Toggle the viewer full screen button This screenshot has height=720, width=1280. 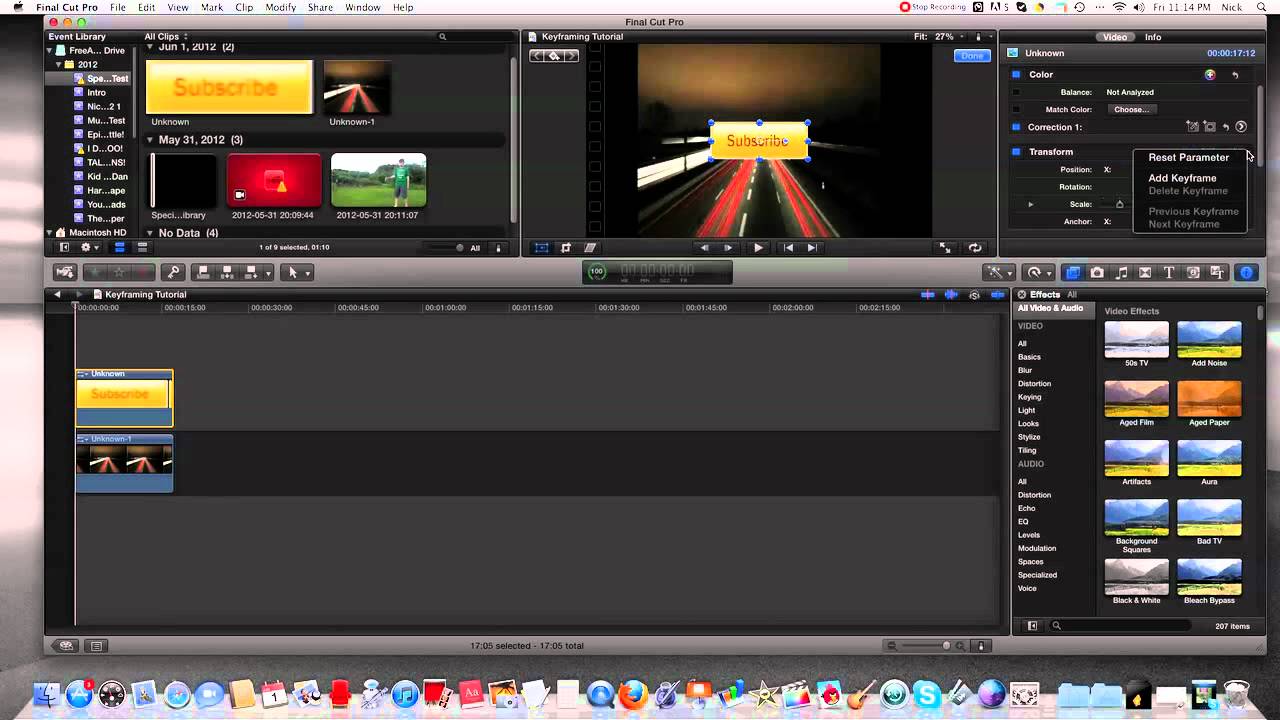pyautogui.click(x=945, y=248)
